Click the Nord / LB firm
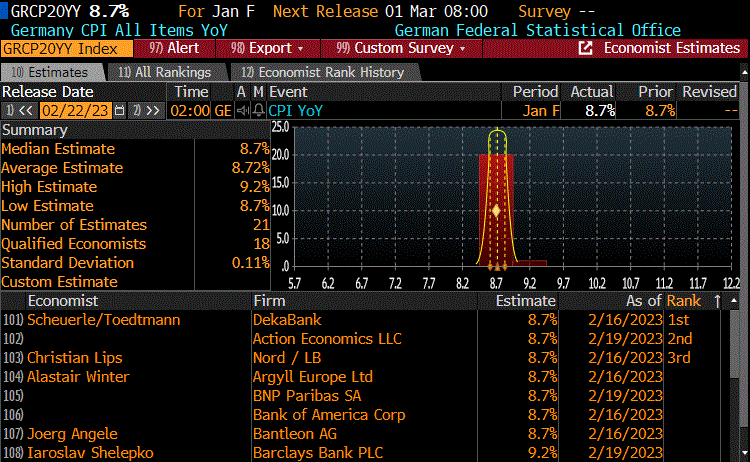The height and width of the screenshot is (462, 750). coord(287,358)
